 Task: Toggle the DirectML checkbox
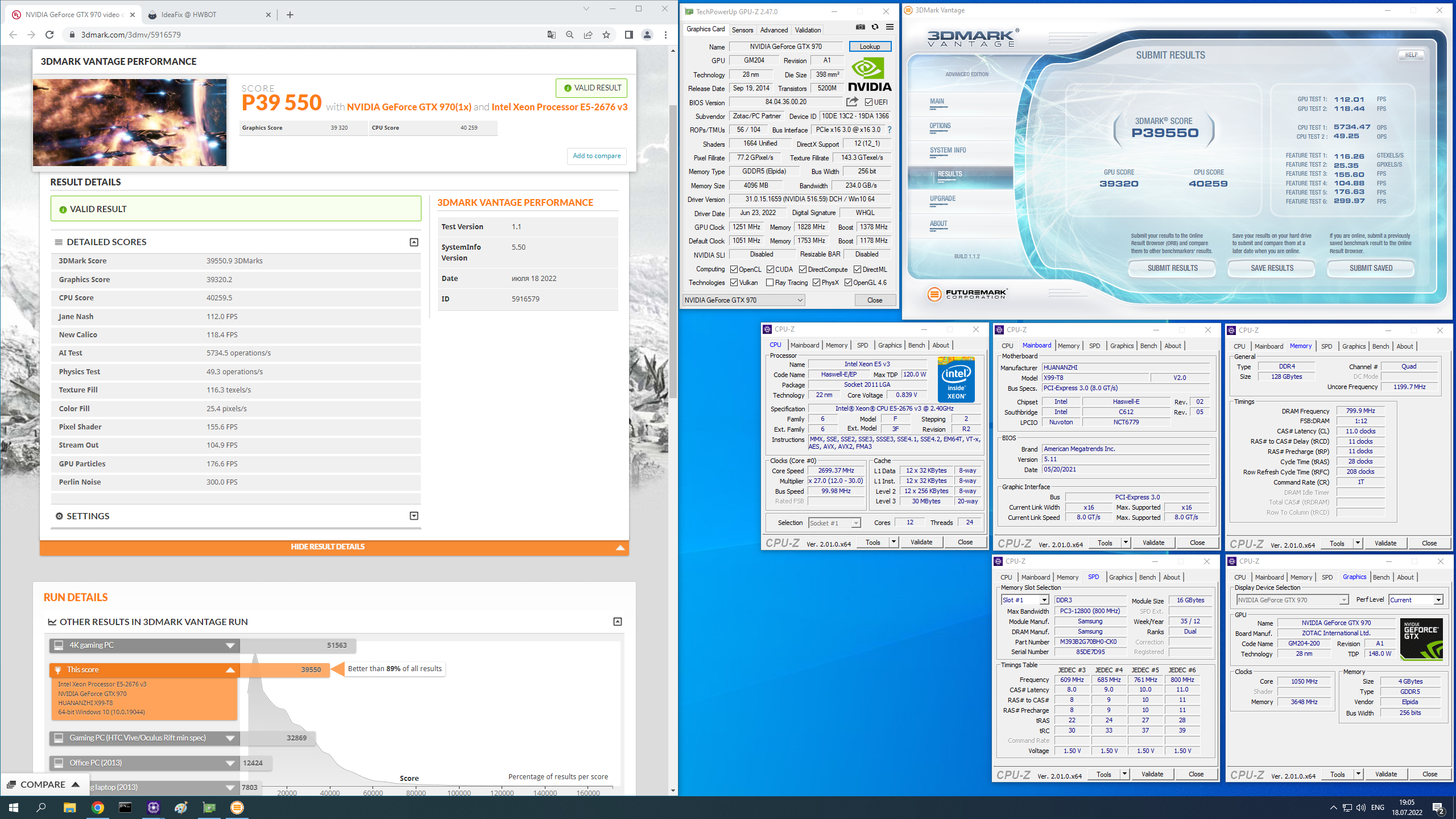tap(857, 270)
